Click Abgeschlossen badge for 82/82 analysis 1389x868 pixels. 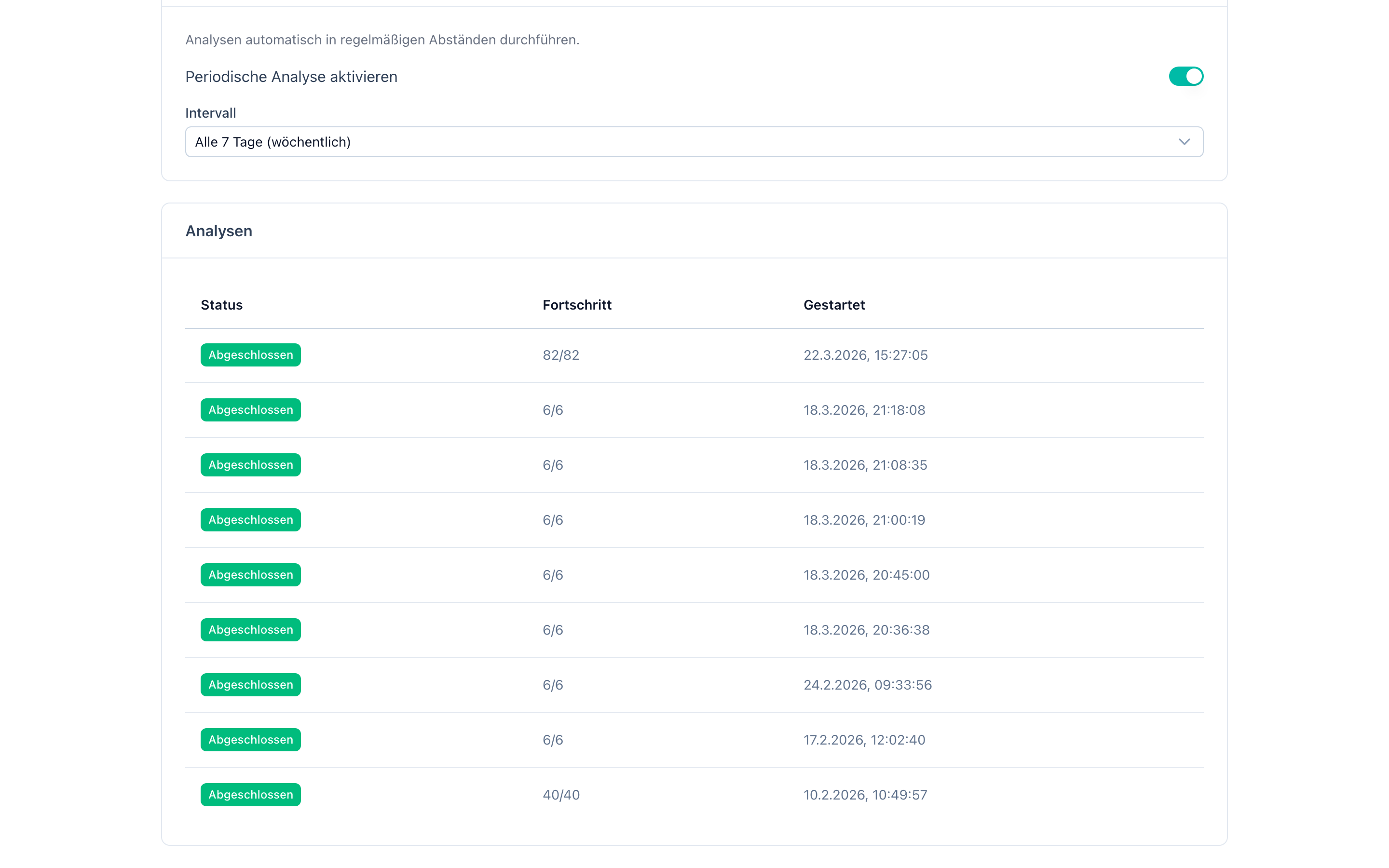(x=250, y=355)
